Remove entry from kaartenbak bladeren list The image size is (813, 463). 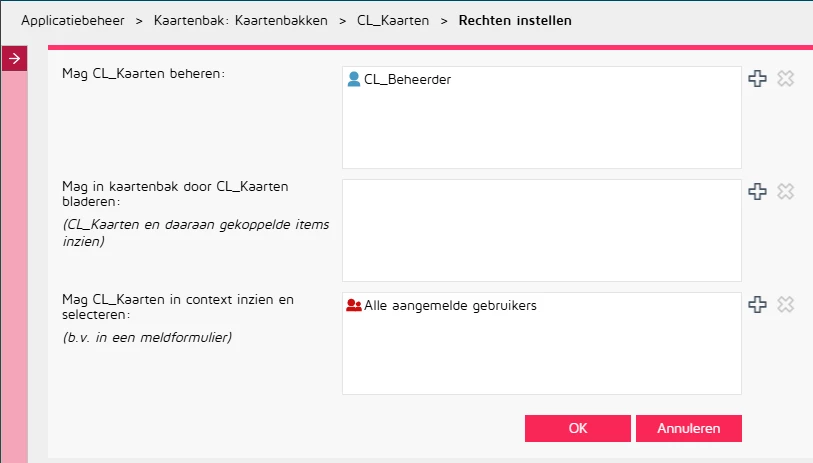[786, 191]
